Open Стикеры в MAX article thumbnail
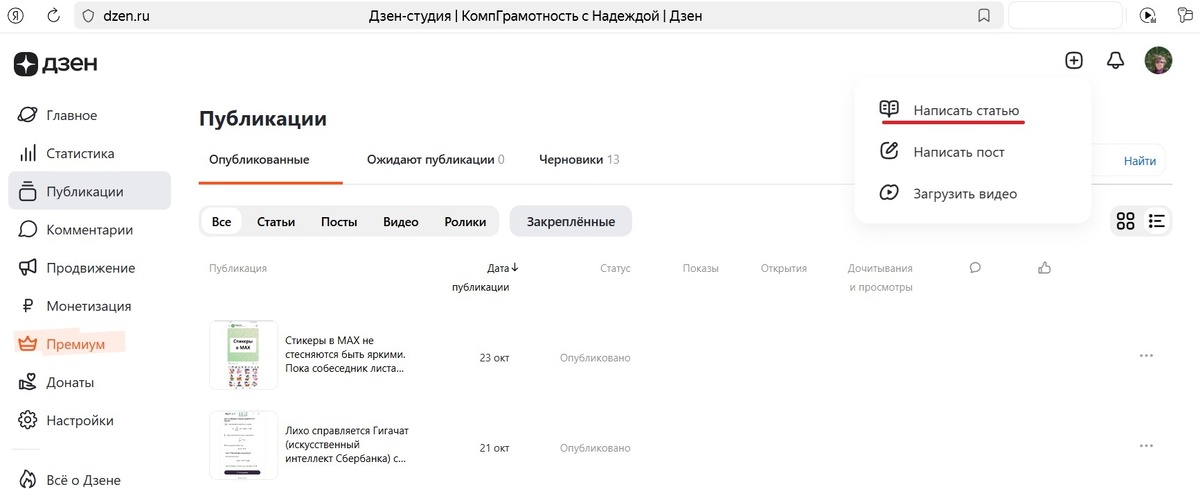 click(x=244, y=355)
